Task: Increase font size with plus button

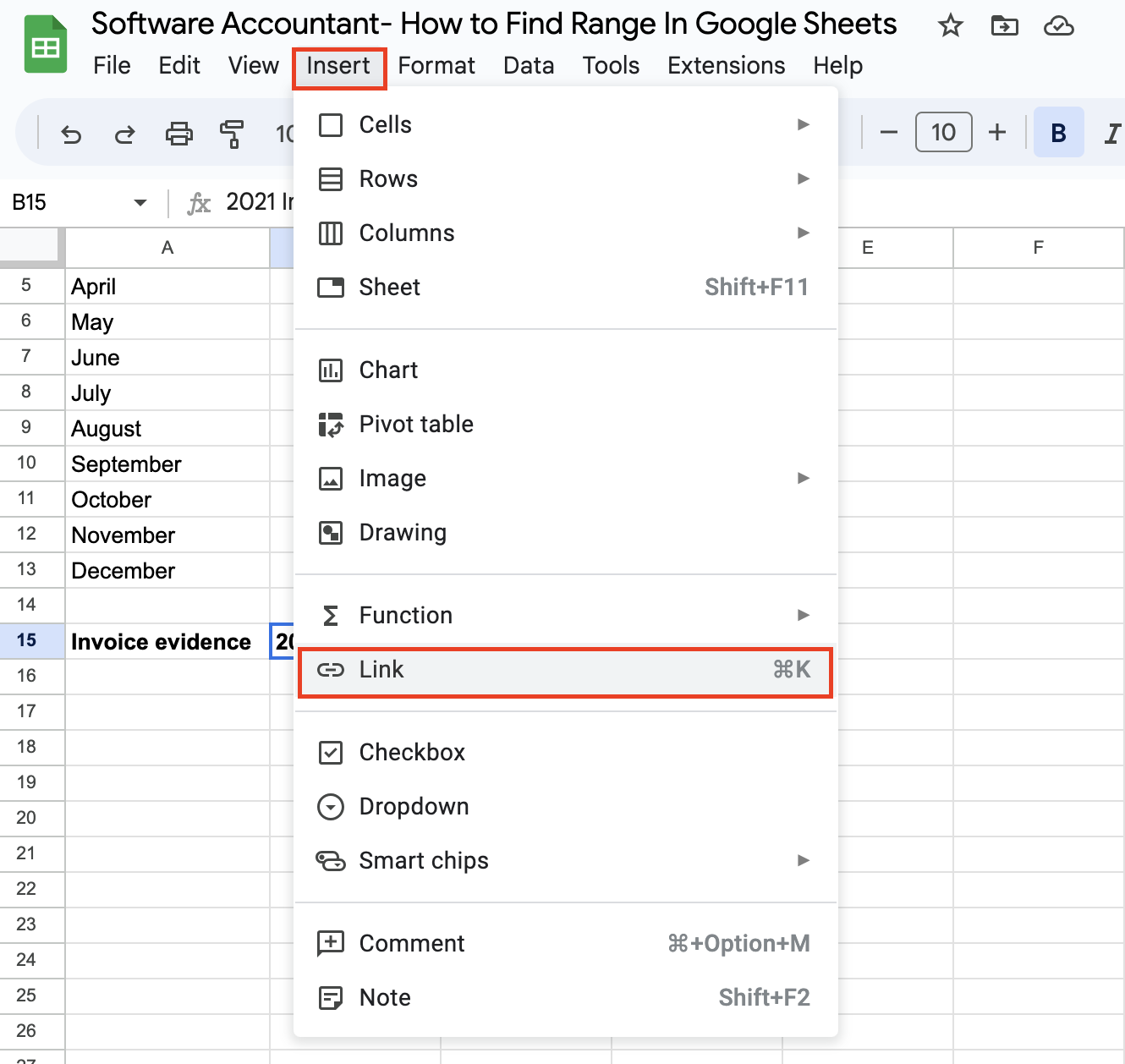Action: (x=997, y=133)
